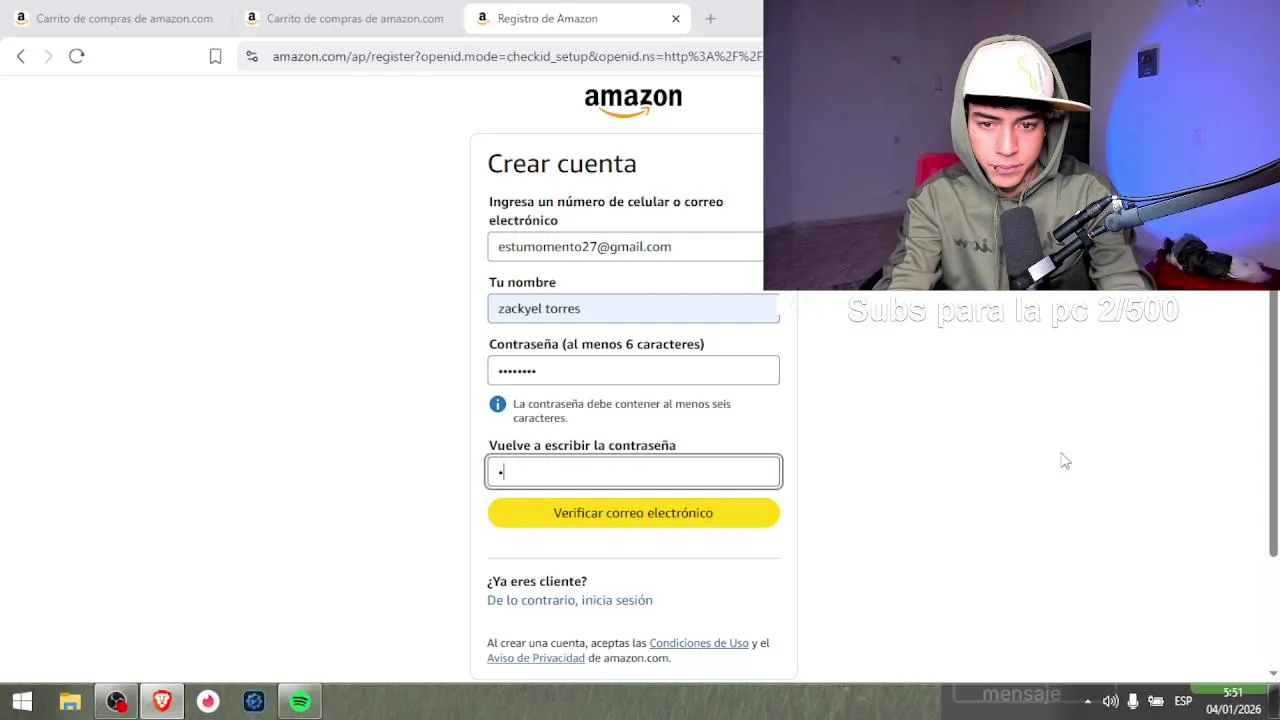
Task: Open File Explorer from the taskbar
Action: pos(70,702)
